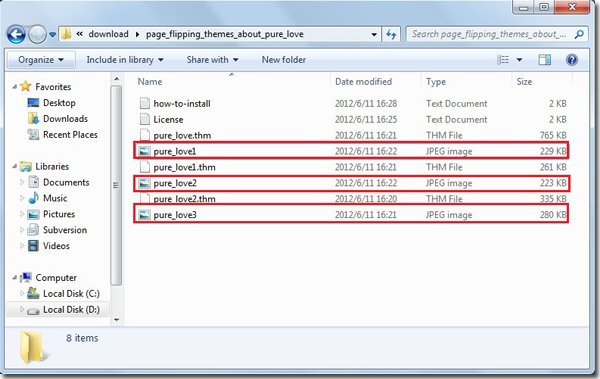Click the how-to-install file name
The height and width of the screenshot is (379, 600).
tap(182, 104)
